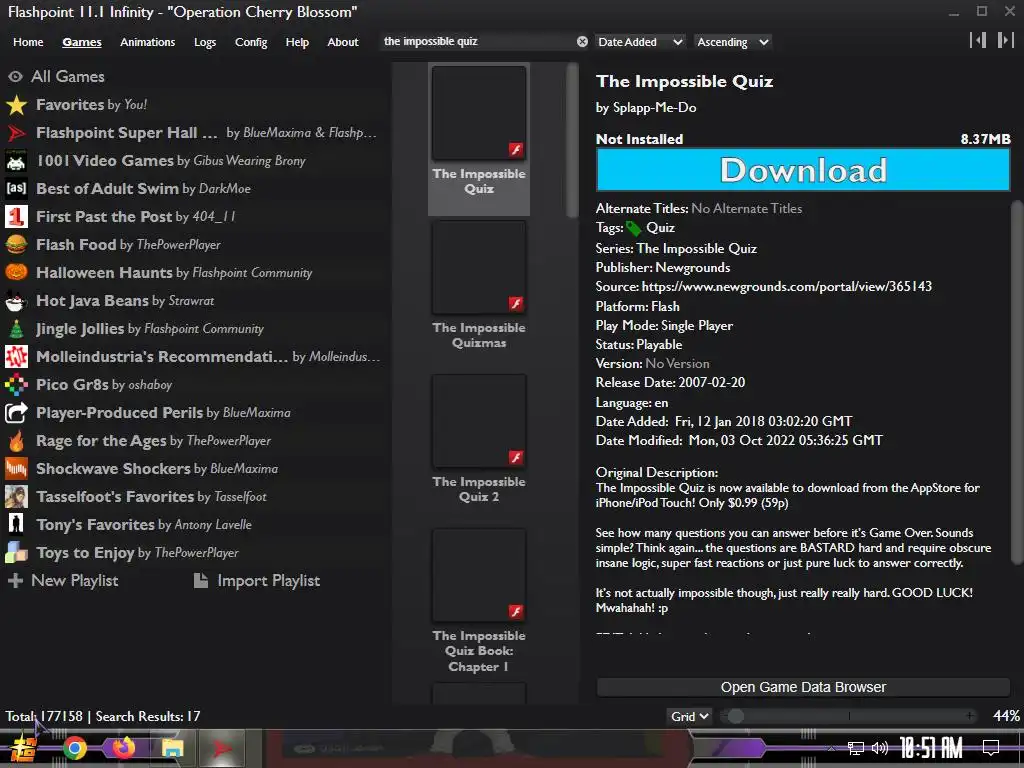Open the Date Added sort dropdown
This screenshot has height=768, width=1024.
pyautogui.click(x=640, y=42)
